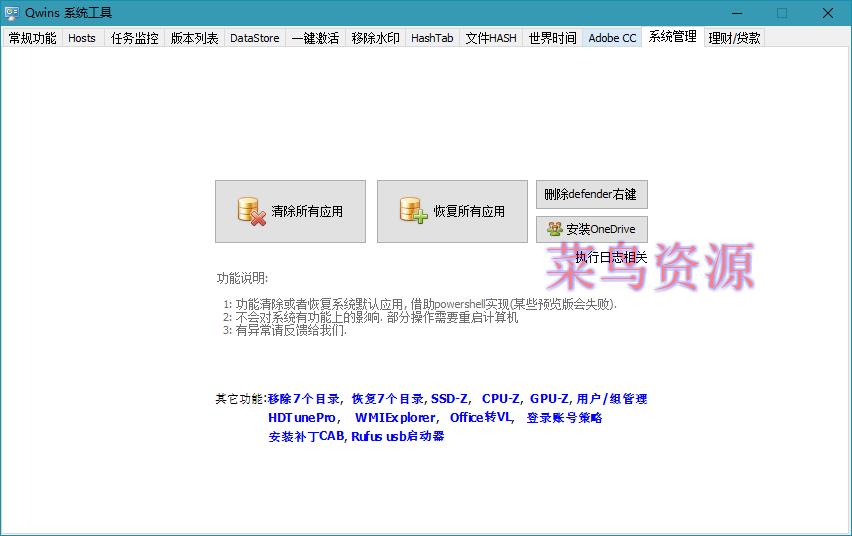Open the GPU-Z link
The image size is (852, 536).
[549, 399]
